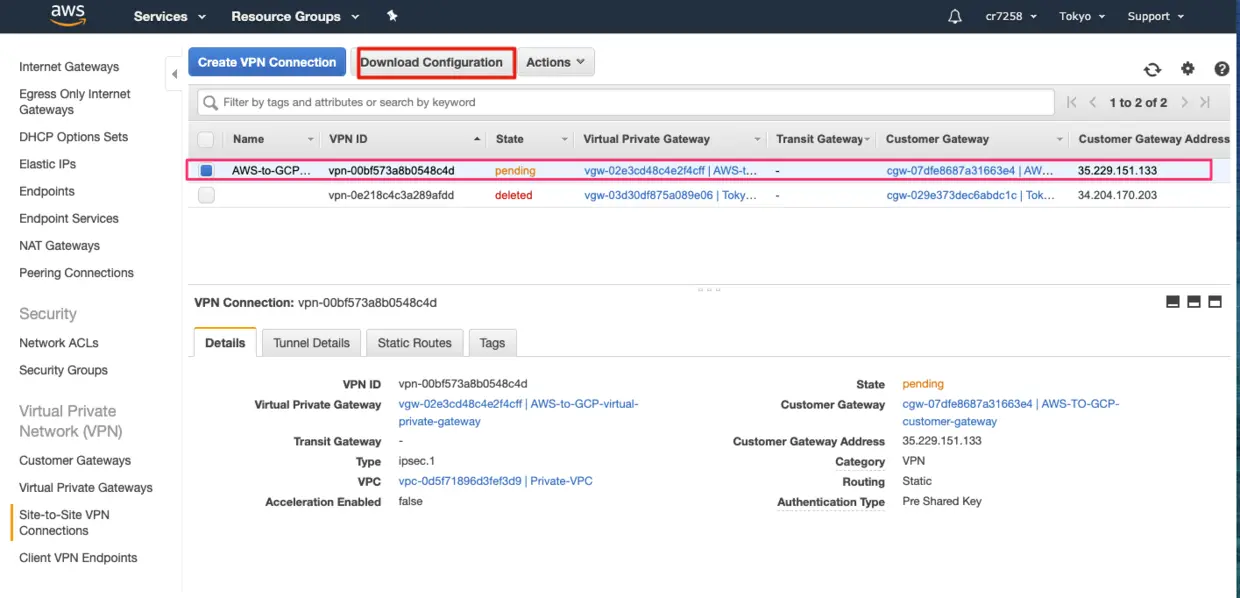Go to next page of results
The height and width of the screenshot is (598, 1240).
[1184, 102]
